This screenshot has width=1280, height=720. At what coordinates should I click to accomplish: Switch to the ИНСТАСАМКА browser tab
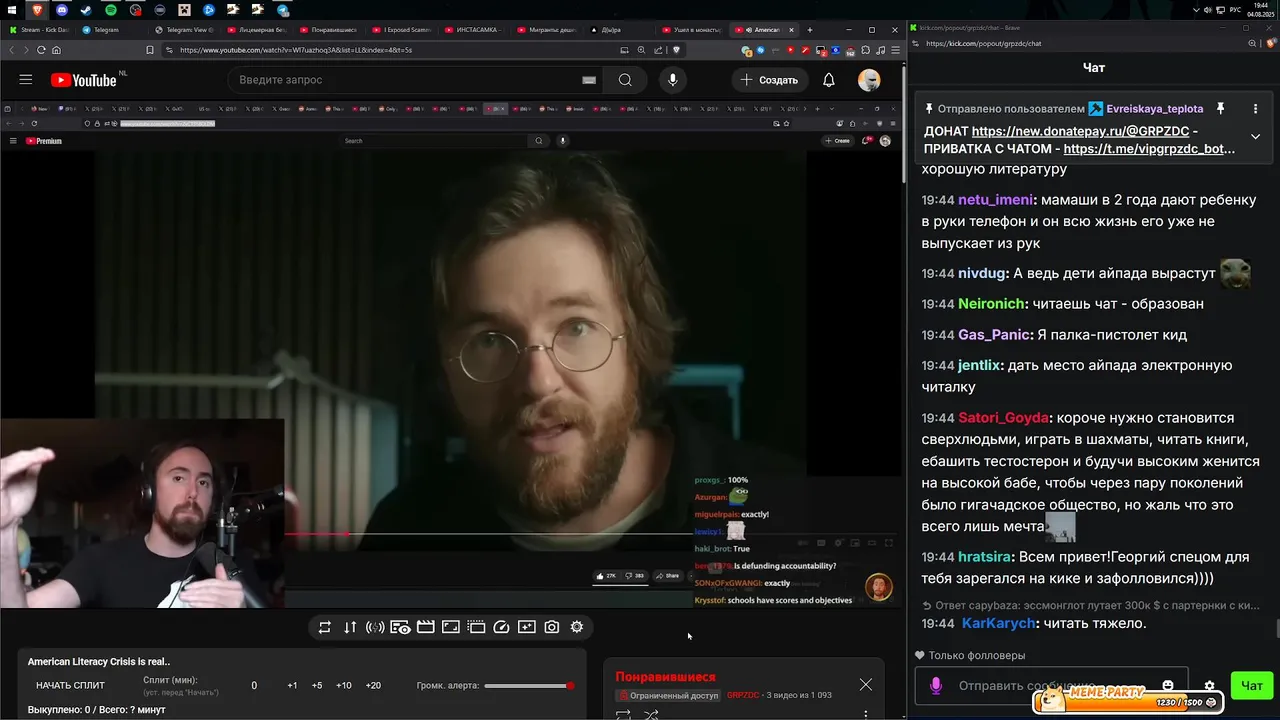(x=474, y=30)
